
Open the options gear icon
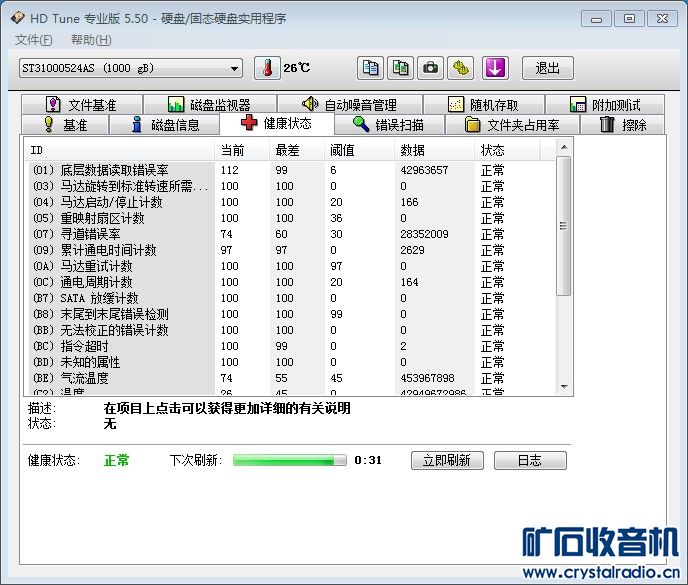pyautogui.click(x=460, y=68)
